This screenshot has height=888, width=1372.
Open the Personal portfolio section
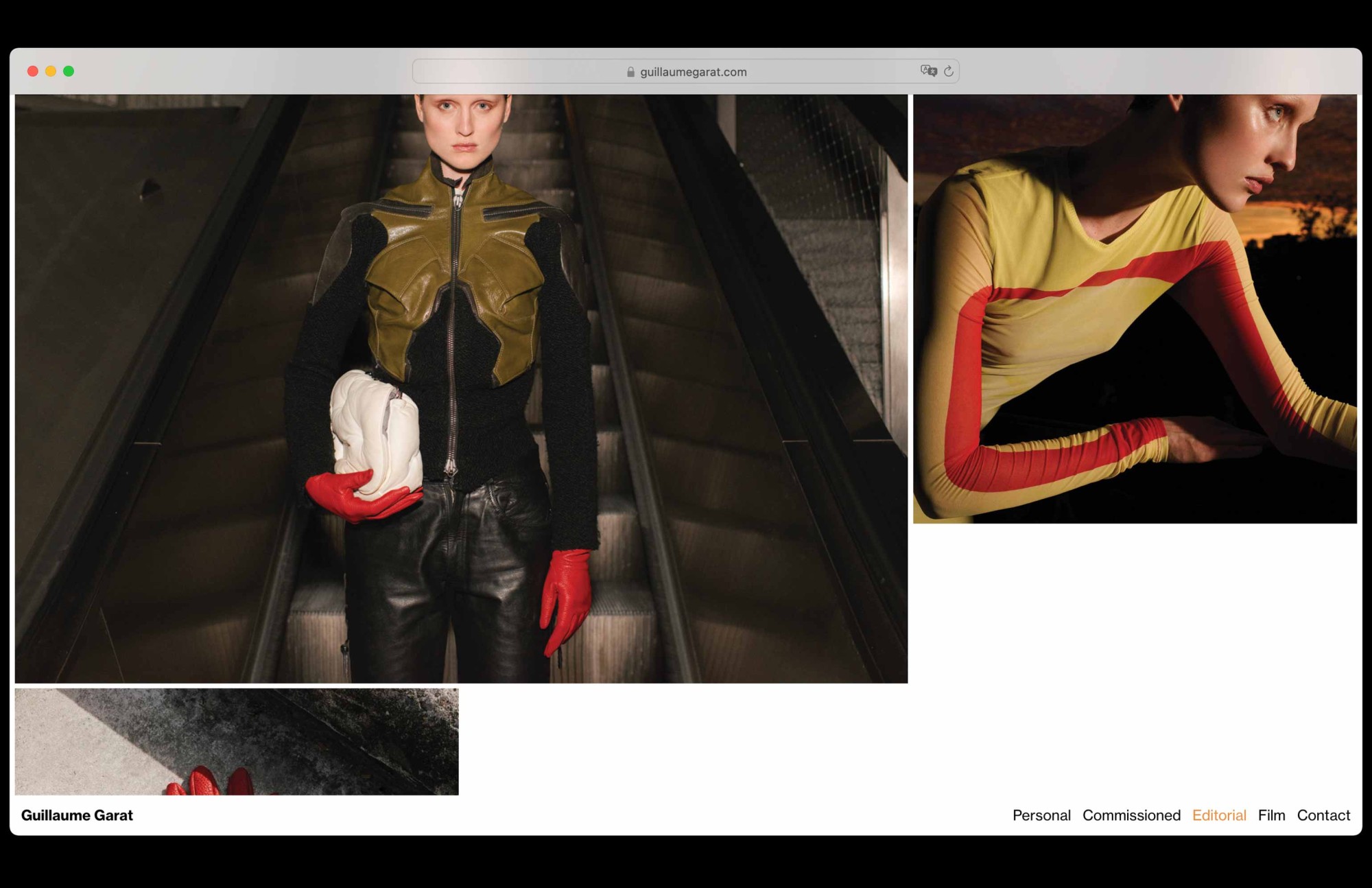tap(1041, 815)
